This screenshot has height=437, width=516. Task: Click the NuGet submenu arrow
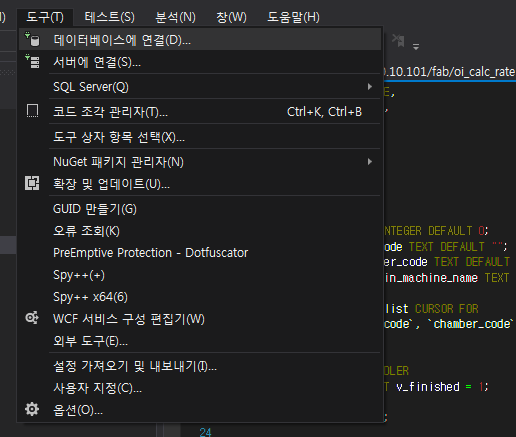click(x=369, y=162)
